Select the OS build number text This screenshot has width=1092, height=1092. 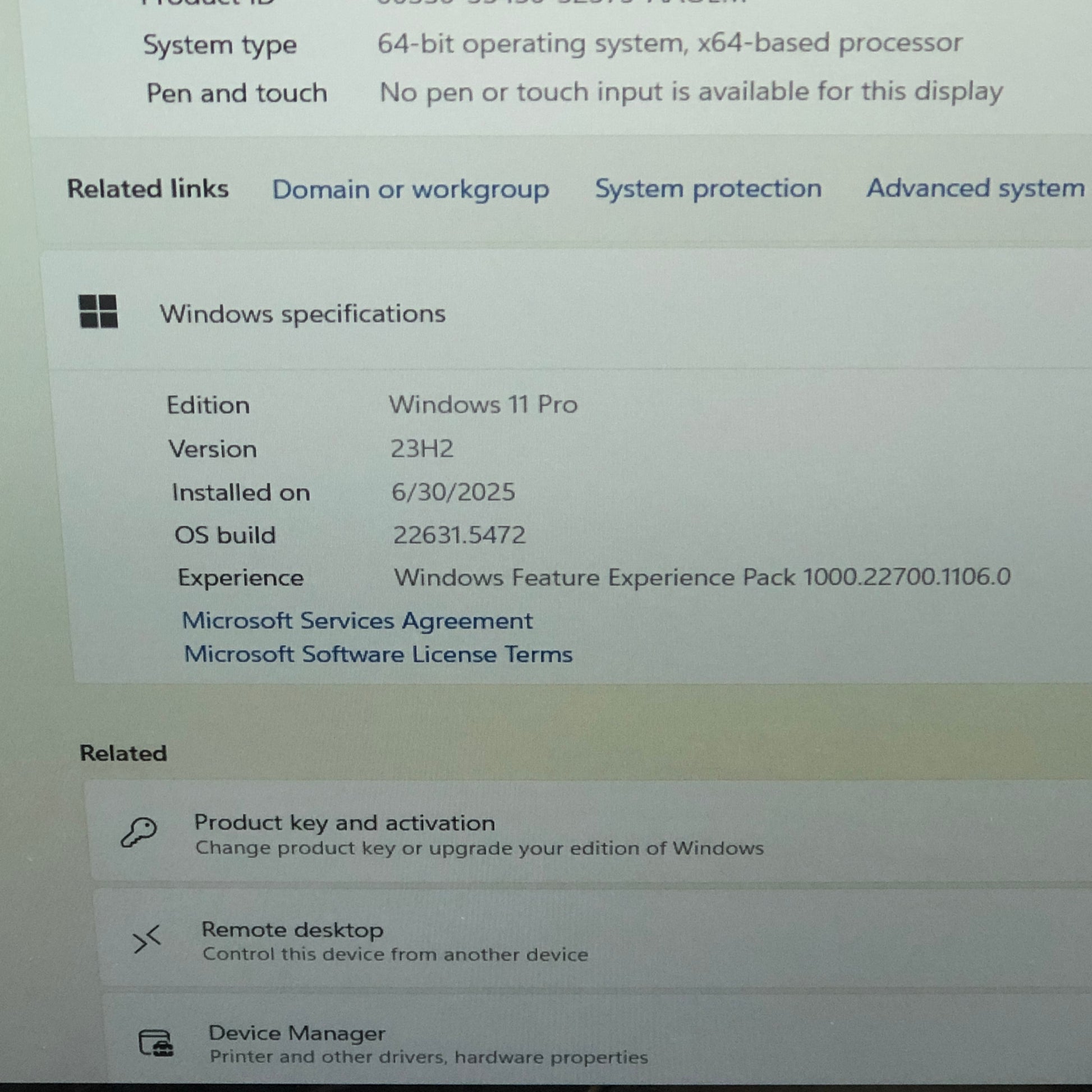(x=459, y=535)
